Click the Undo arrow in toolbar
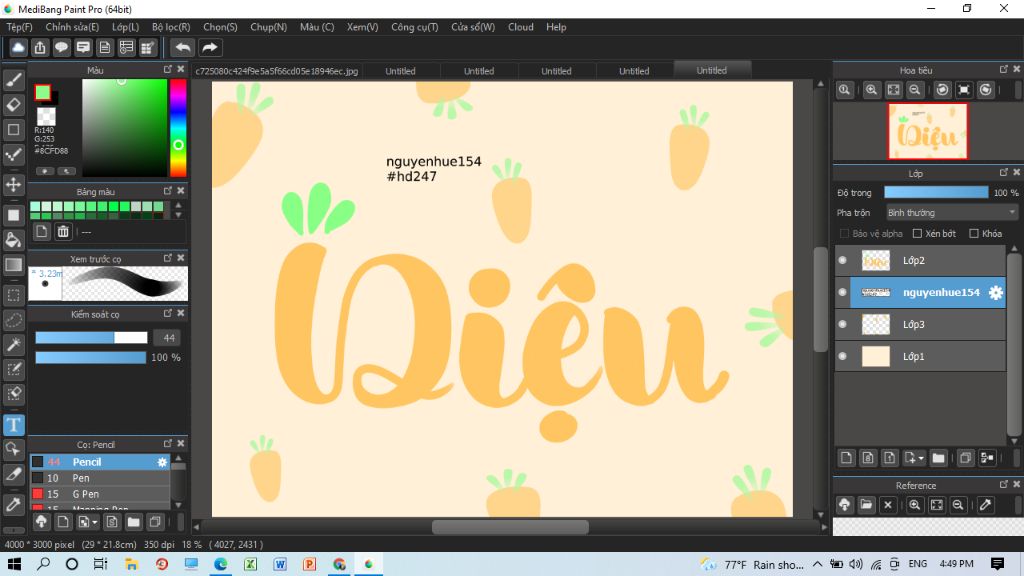 point(183,48)
